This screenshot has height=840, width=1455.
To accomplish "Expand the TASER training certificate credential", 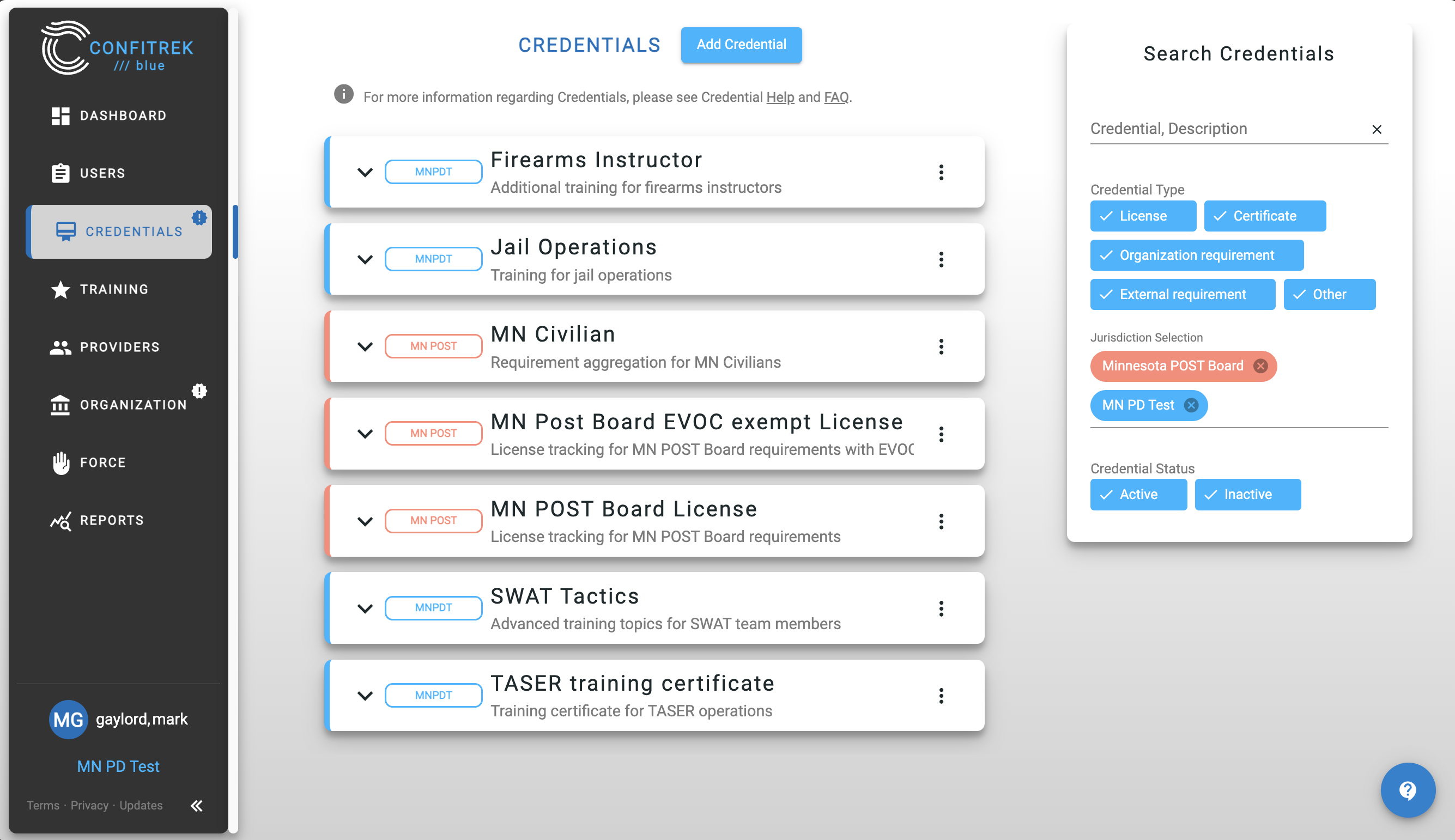I will 365,695.
